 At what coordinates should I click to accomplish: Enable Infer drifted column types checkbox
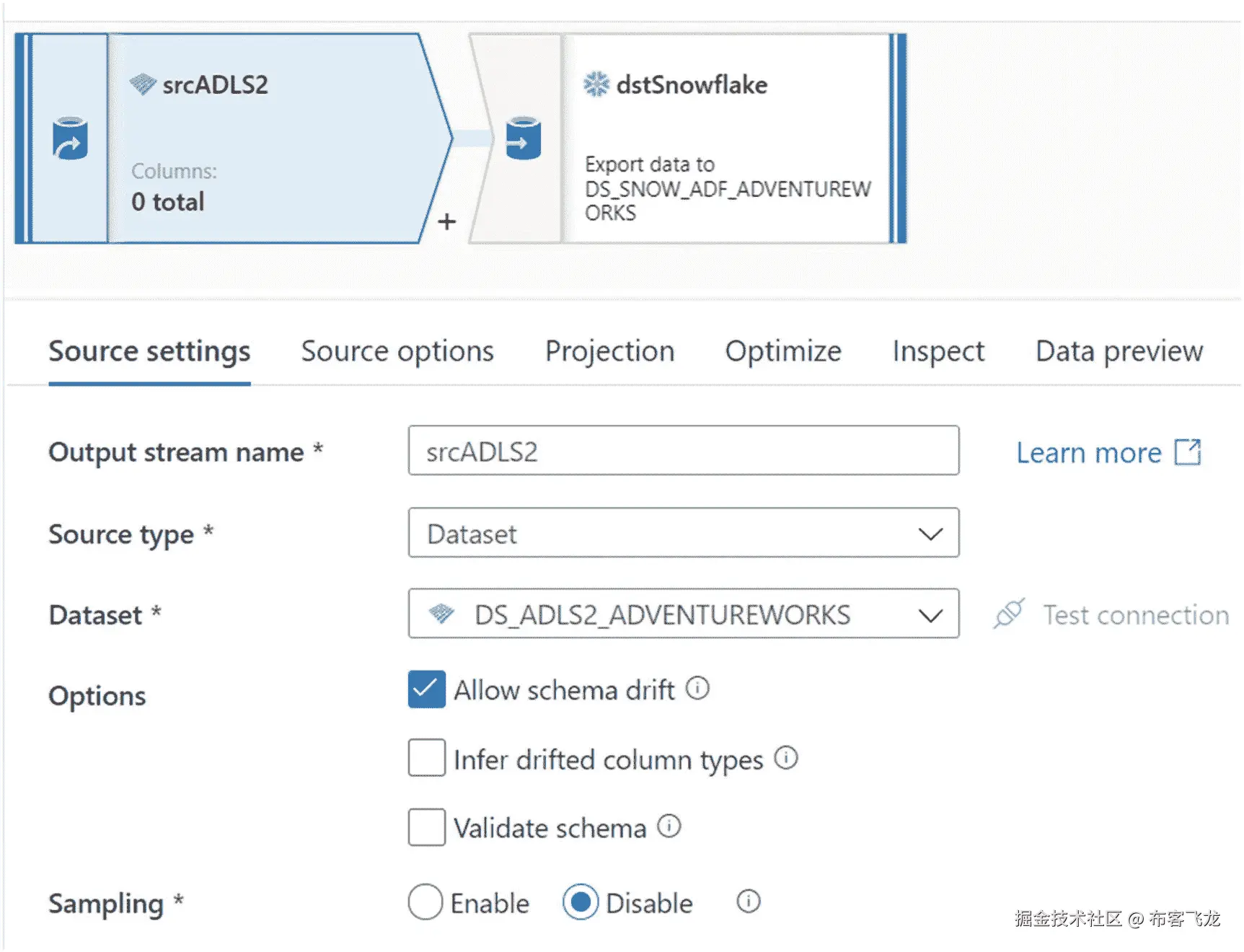[426, 757]
